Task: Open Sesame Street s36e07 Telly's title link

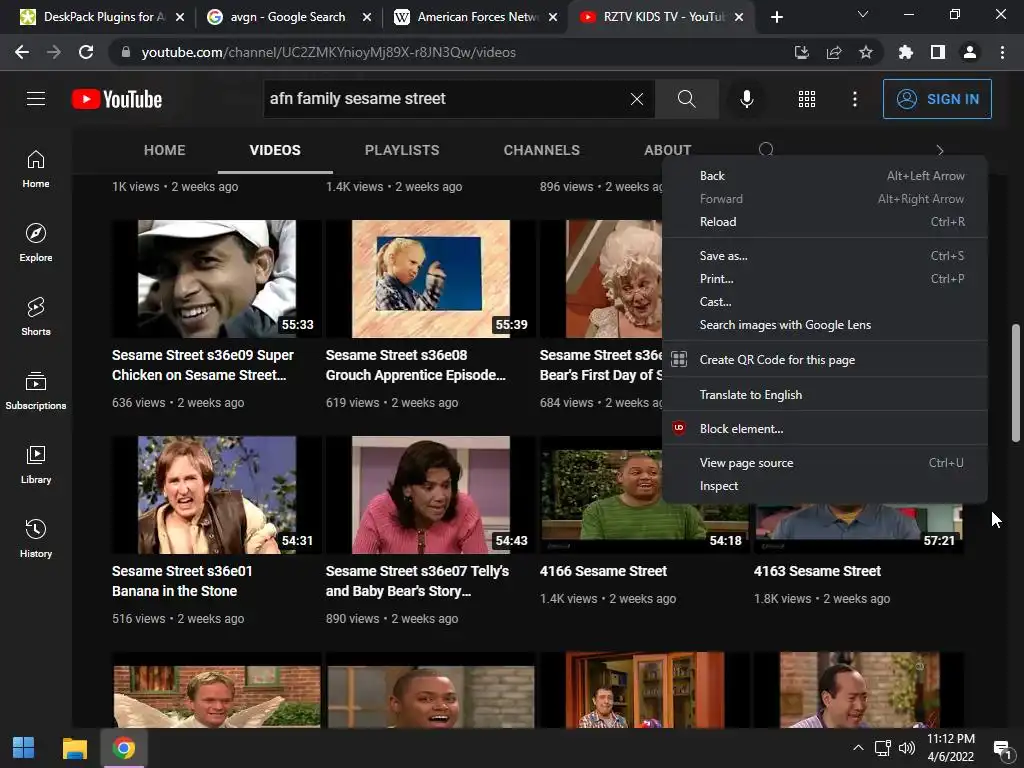Action: 417,581
